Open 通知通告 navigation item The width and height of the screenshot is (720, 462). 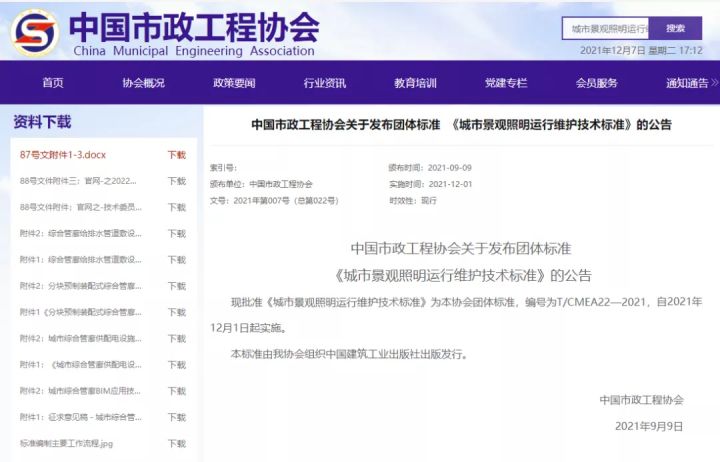[x=687, y=83]
